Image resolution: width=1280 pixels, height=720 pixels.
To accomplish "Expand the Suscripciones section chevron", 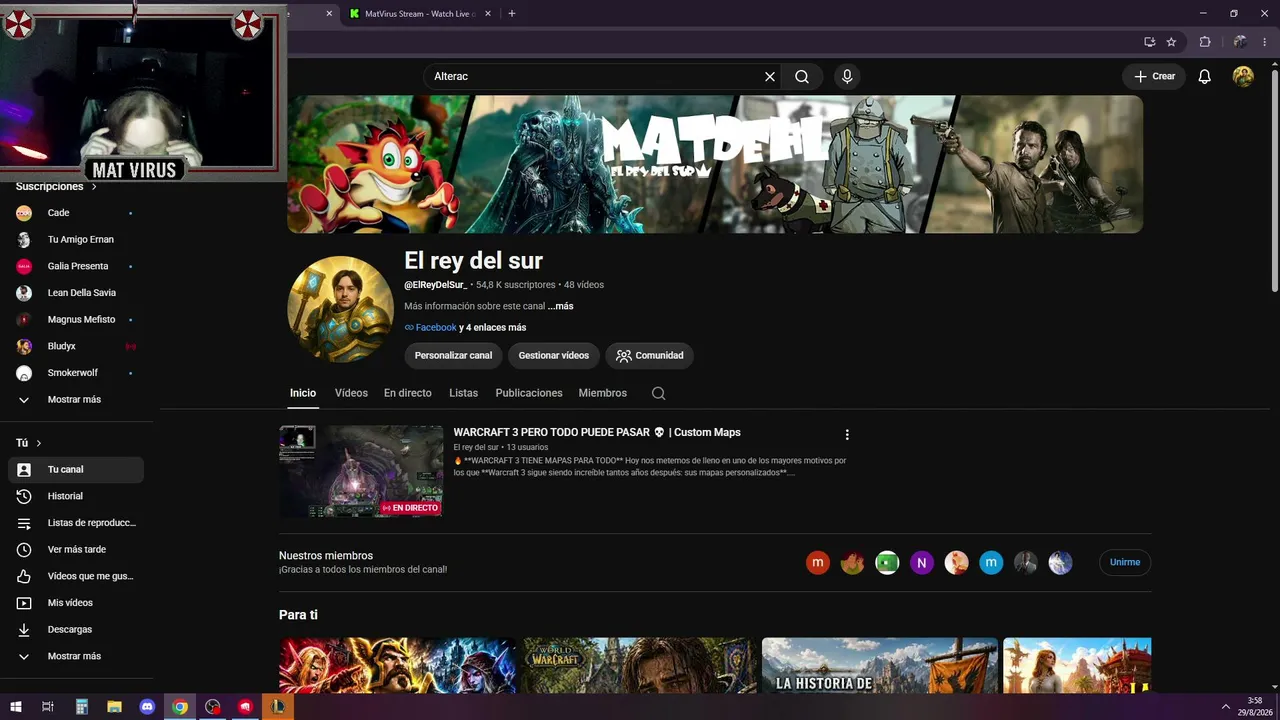I will coord(94,187).
